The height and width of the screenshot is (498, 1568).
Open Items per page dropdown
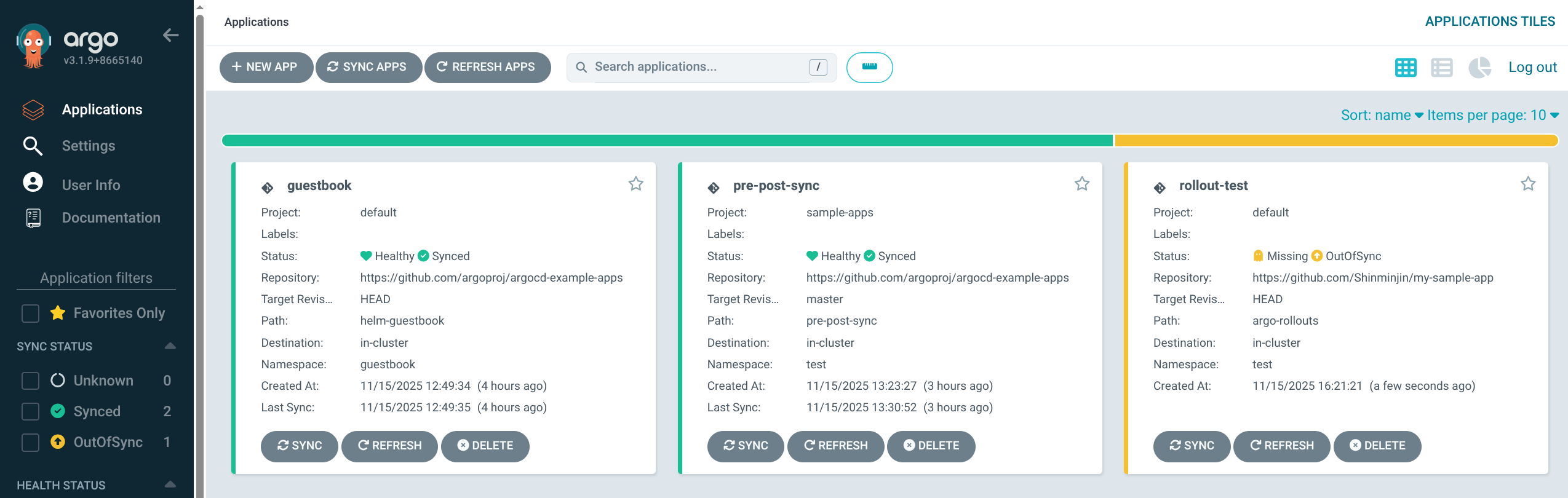pyautogui.click(x=1492, y=115)
